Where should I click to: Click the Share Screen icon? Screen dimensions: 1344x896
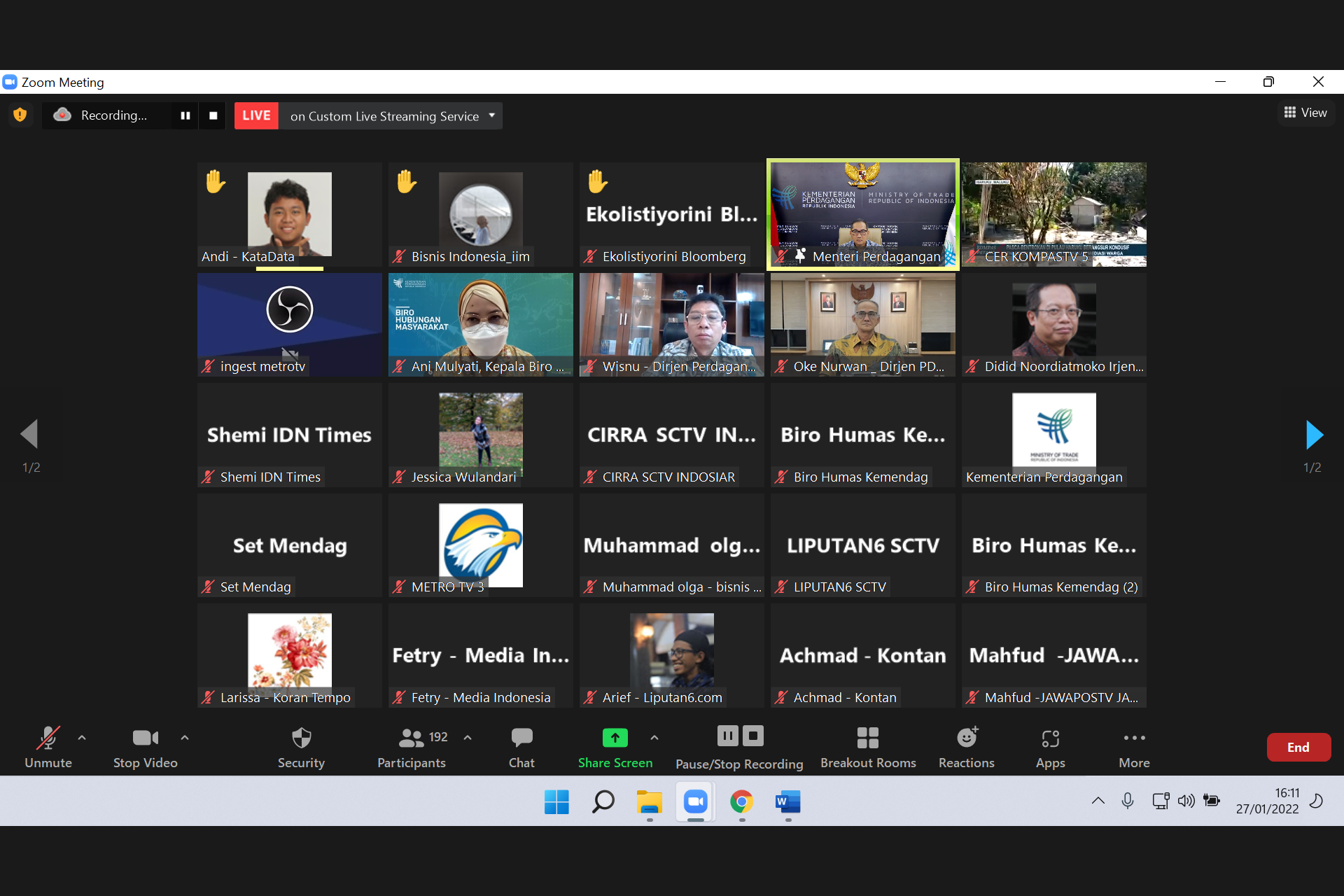pos(615,738)
